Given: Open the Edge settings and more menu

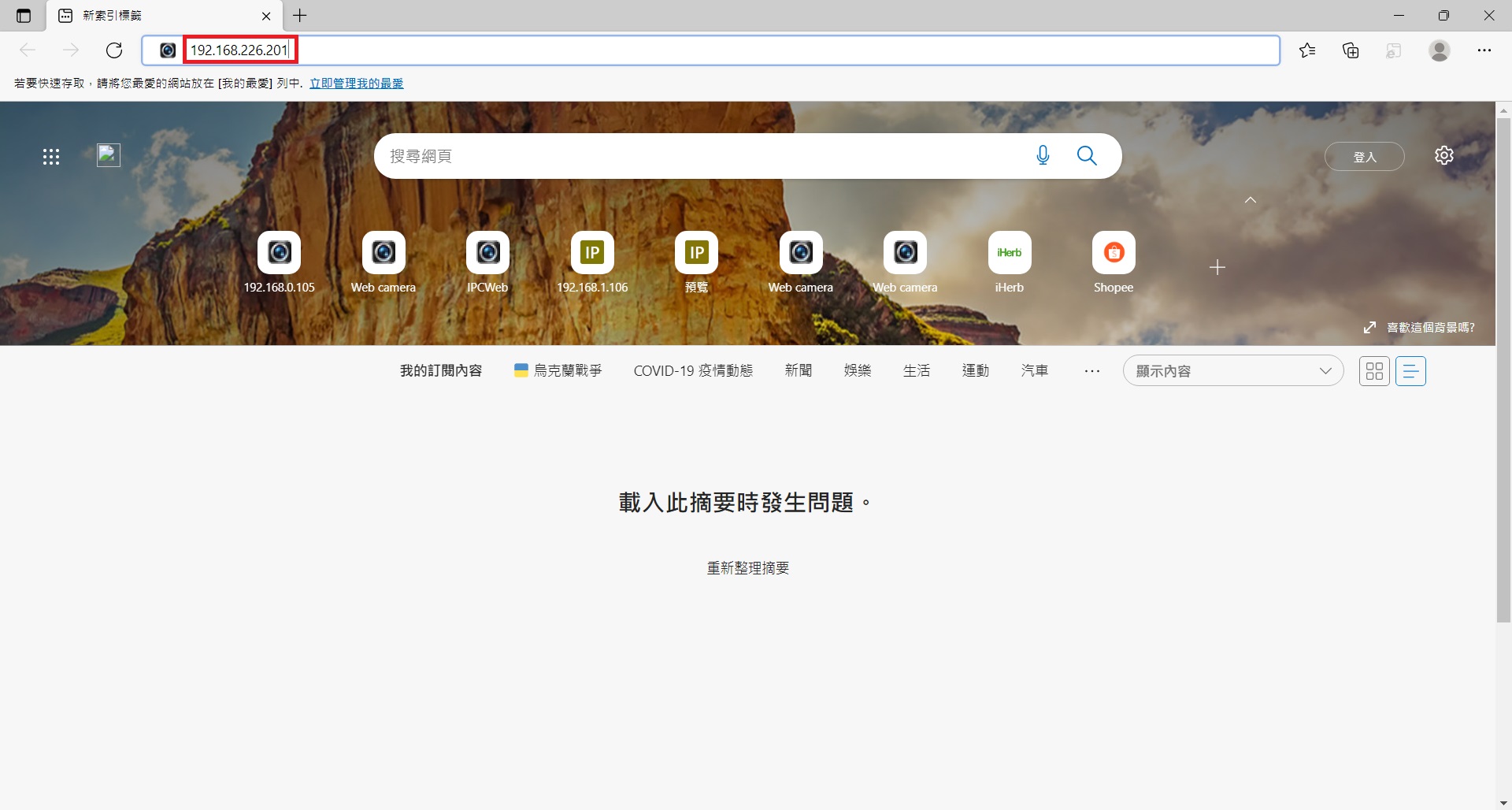Looking at the screenshot, I should pyautogui.click(x=1484, y=50).
